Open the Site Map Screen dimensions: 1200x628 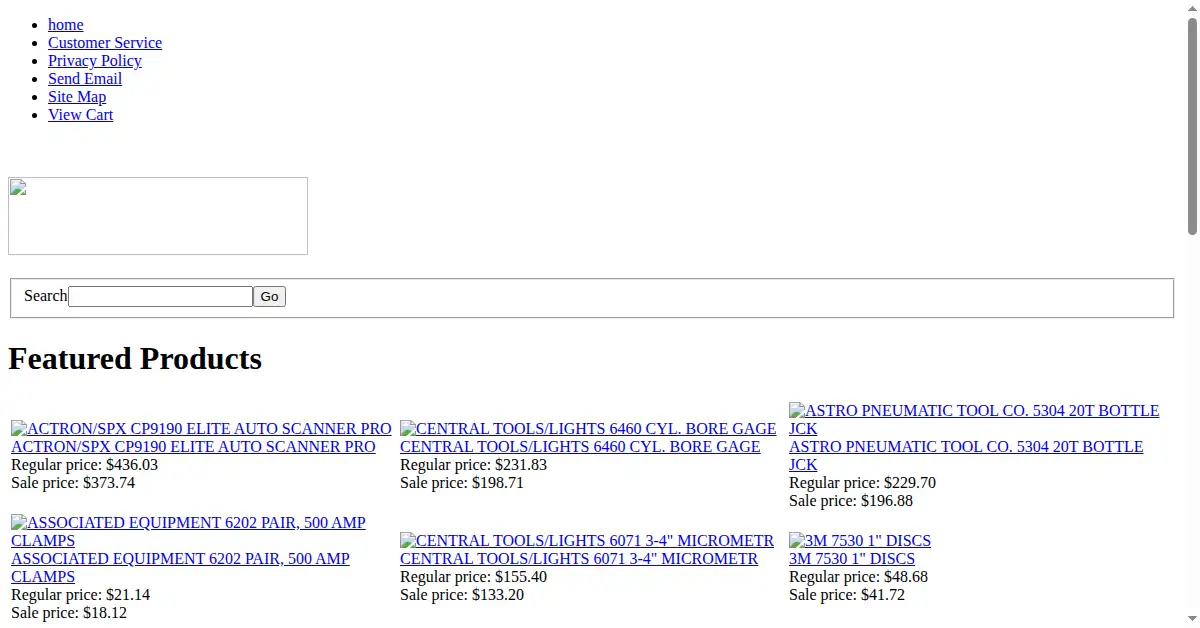click(x=77, y=97)
